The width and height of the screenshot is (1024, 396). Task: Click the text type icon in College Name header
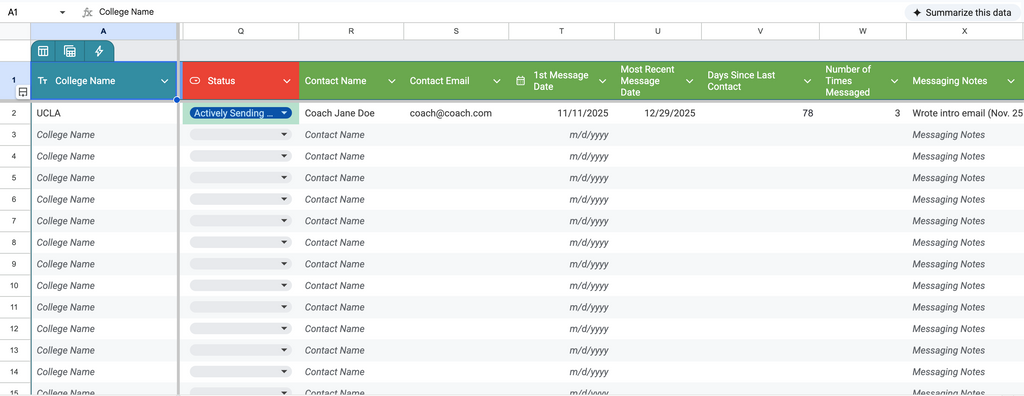(x=42, y=81)
